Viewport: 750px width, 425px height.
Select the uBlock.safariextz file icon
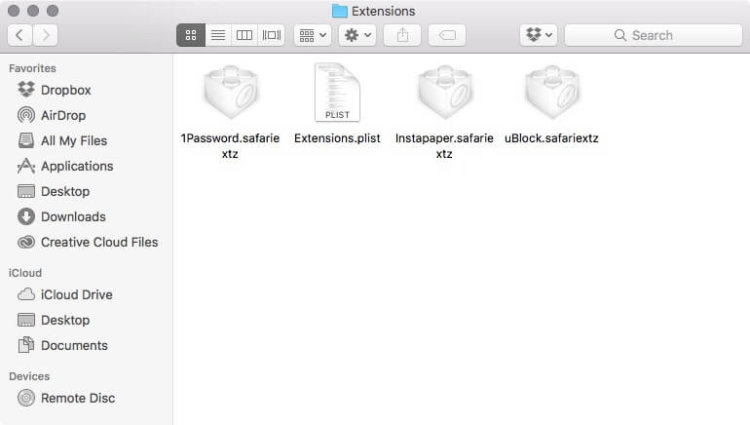[552, 92]
